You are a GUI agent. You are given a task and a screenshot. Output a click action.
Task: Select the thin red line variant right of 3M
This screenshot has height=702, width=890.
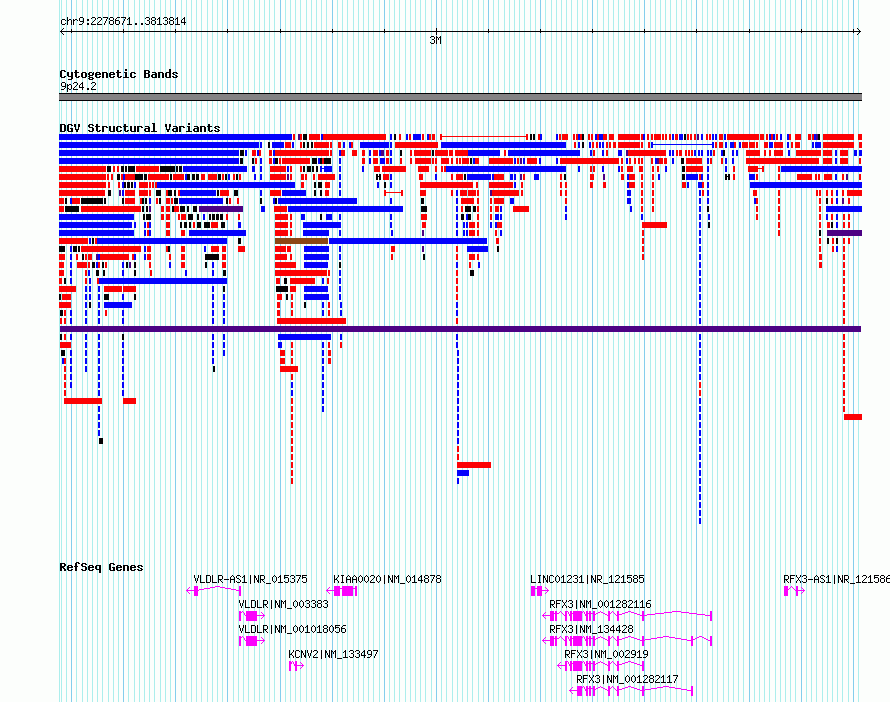(x=484, y=137)
